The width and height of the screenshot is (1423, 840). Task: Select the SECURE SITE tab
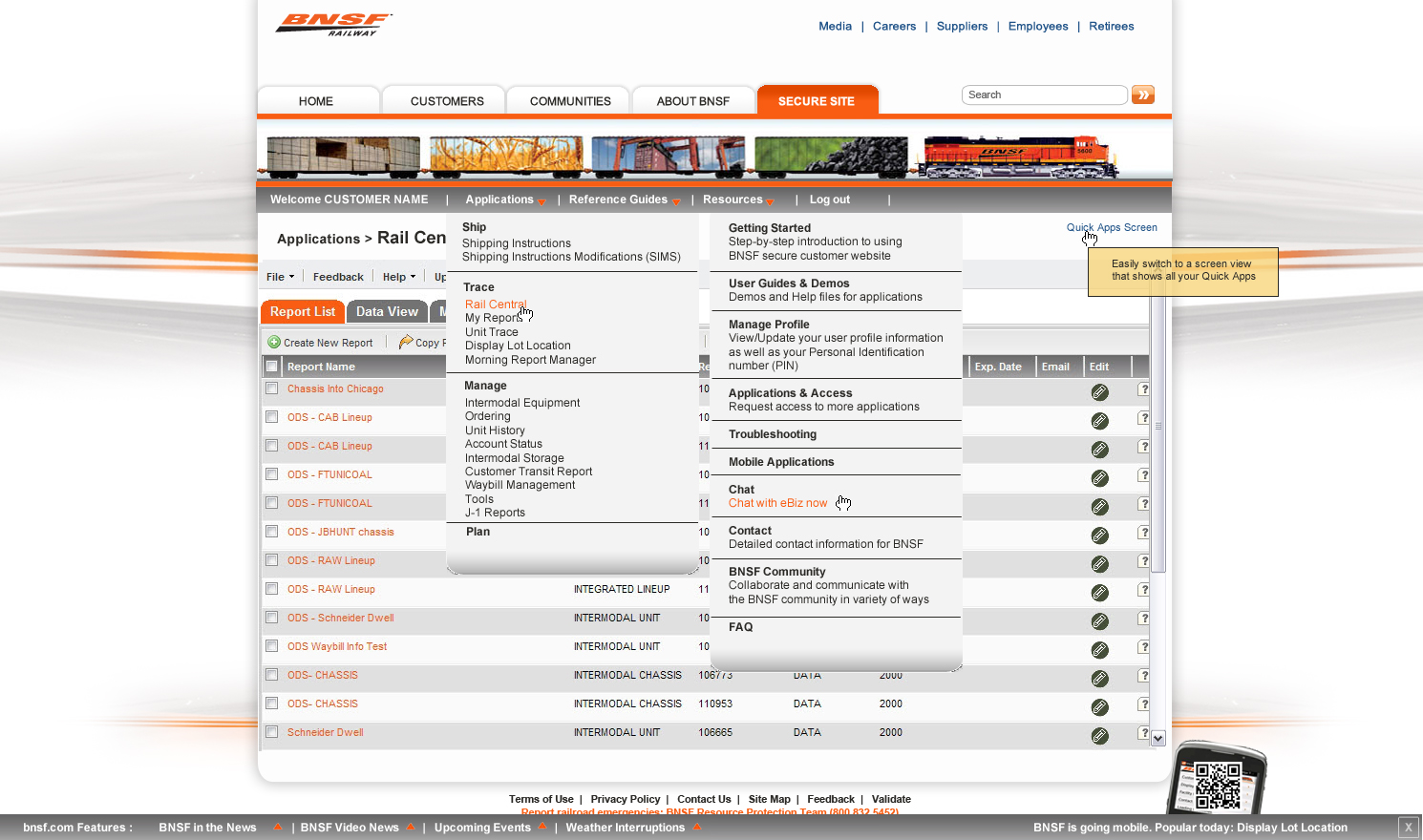point(817,101)
